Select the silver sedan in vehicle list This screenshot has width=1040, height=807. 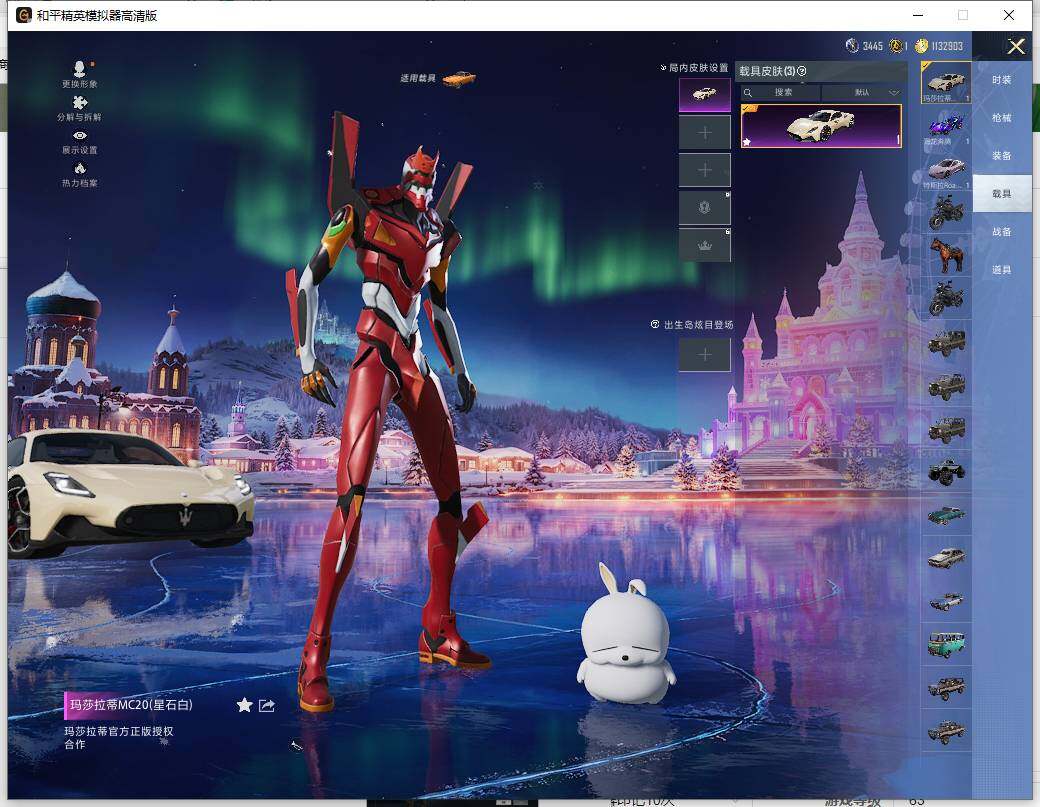[946, 558]
